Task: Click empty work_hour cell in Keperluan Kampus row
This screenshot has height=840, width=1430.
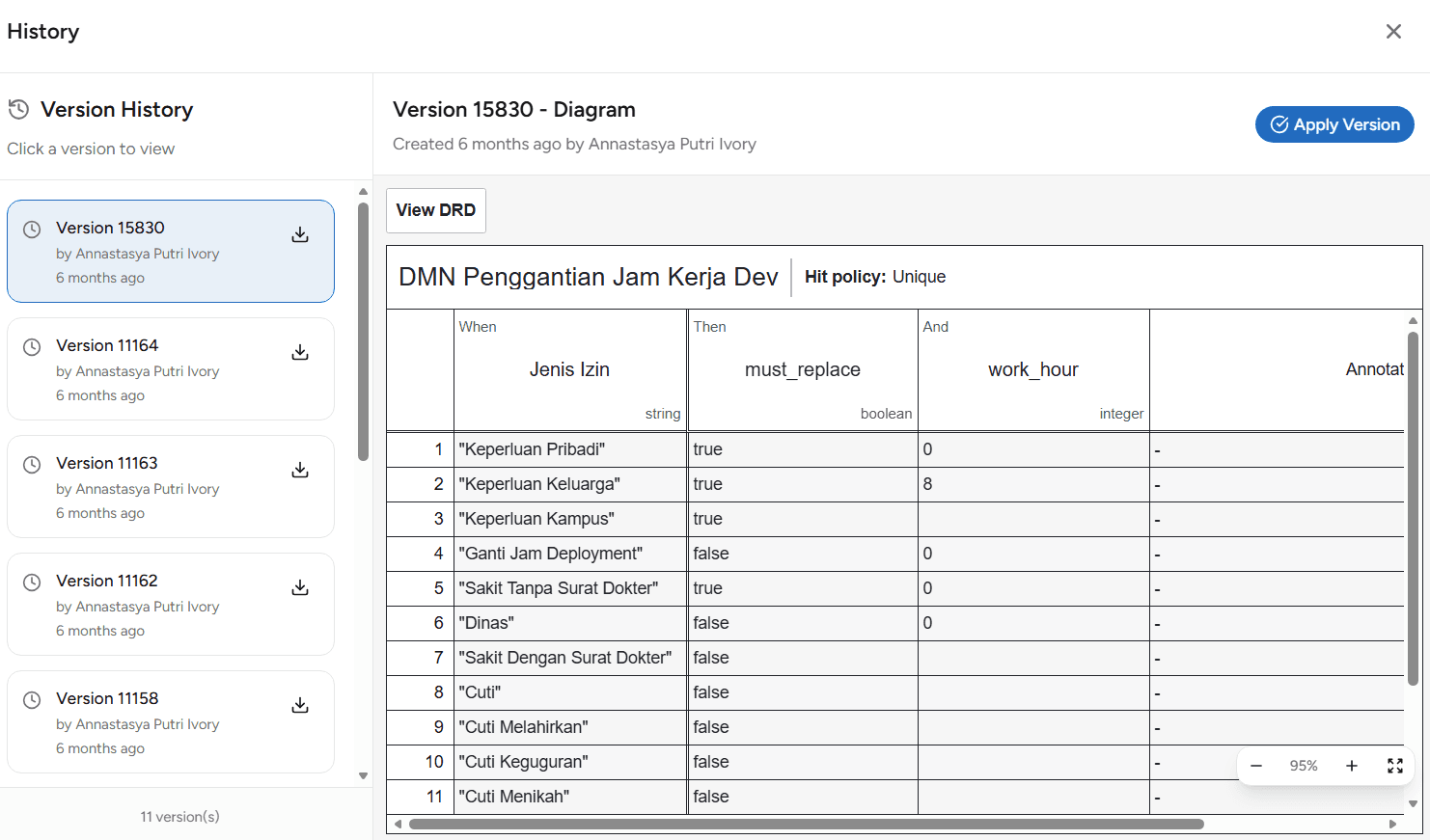Action: click(1033, 519)
